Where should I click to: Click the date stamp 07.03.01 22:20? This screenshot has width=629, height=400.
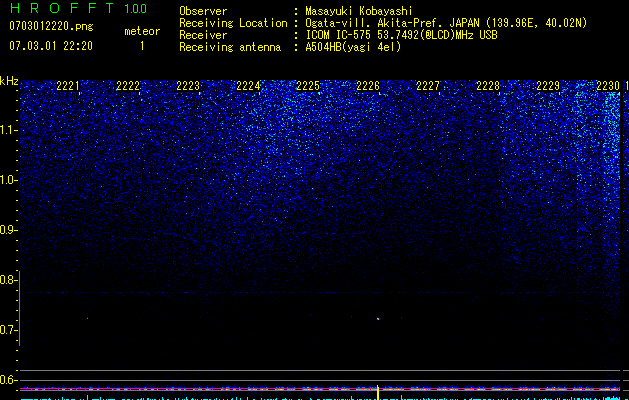(x=51, y=46)
